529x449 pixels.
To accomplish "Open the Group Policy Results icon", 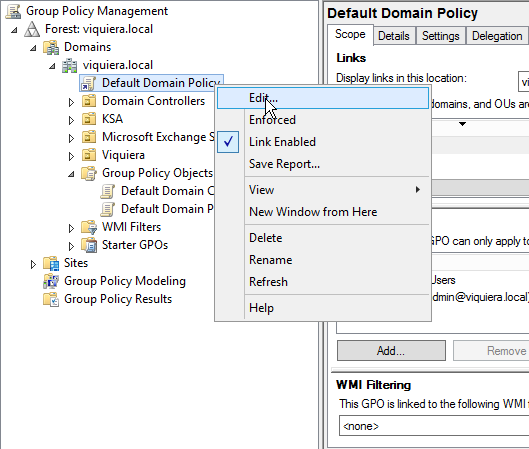I will pyautogui.click(x=51, y=299).
